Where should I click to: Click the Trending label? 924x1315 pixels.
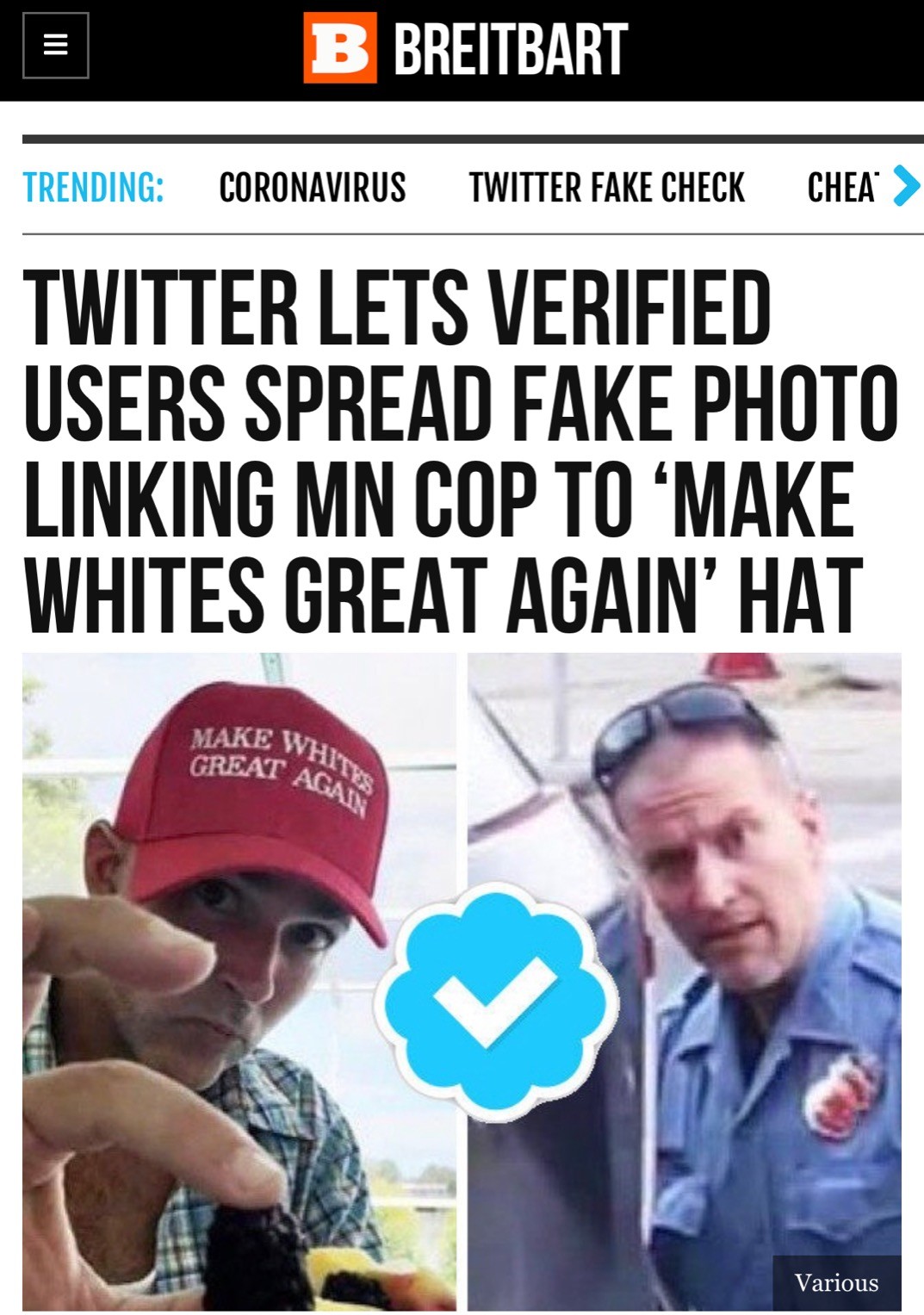[93, 188]
